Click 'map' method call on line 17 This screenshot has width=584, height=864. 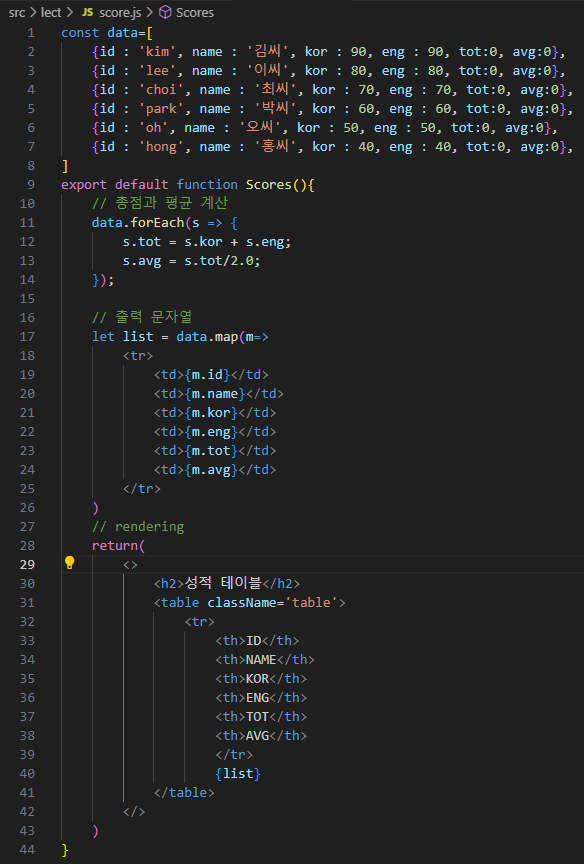(226, 337)
